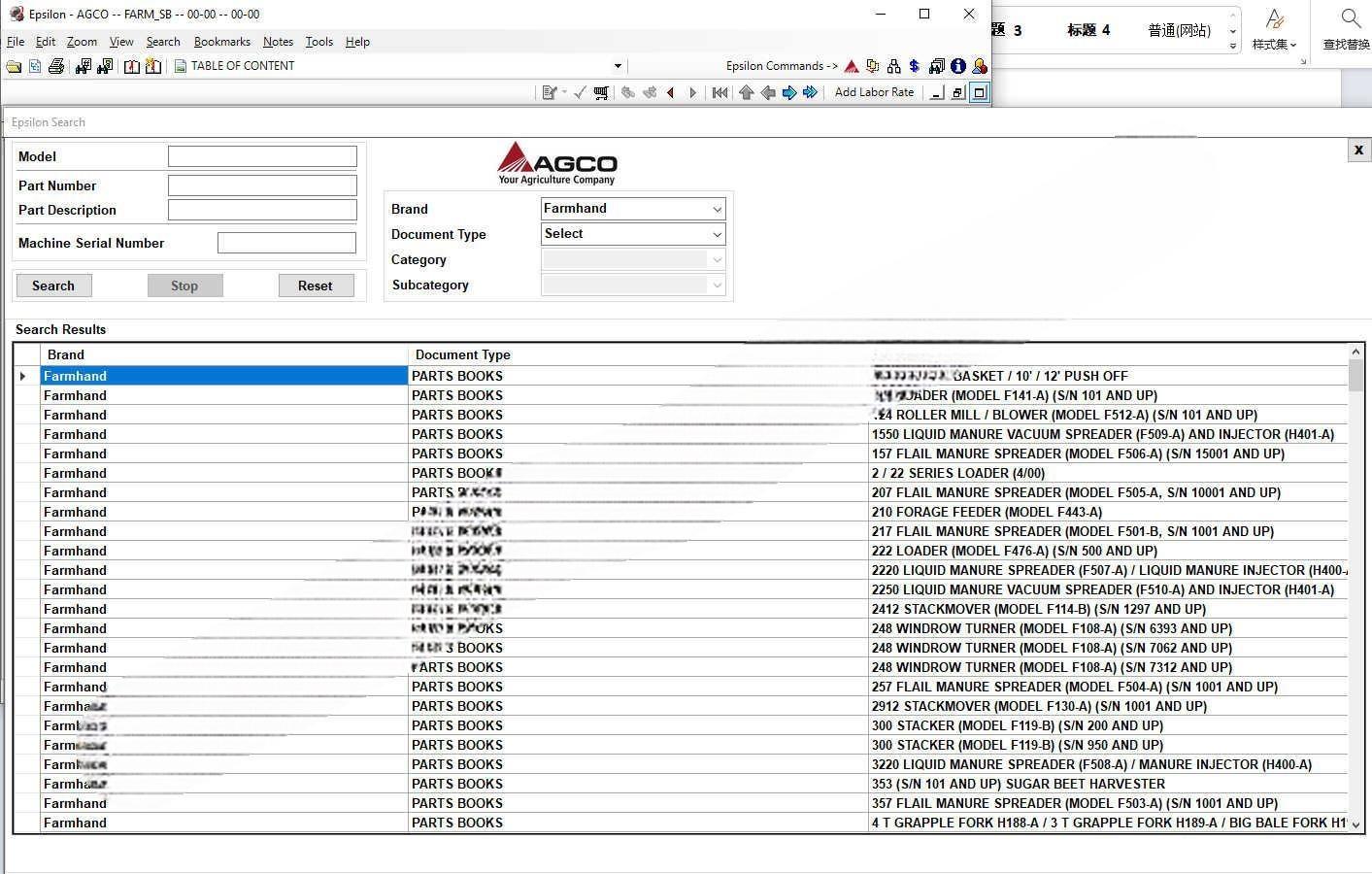The image size is (1372, 874).
Task: Click the hierarchy tree command icon
Action: coord(893,66)
